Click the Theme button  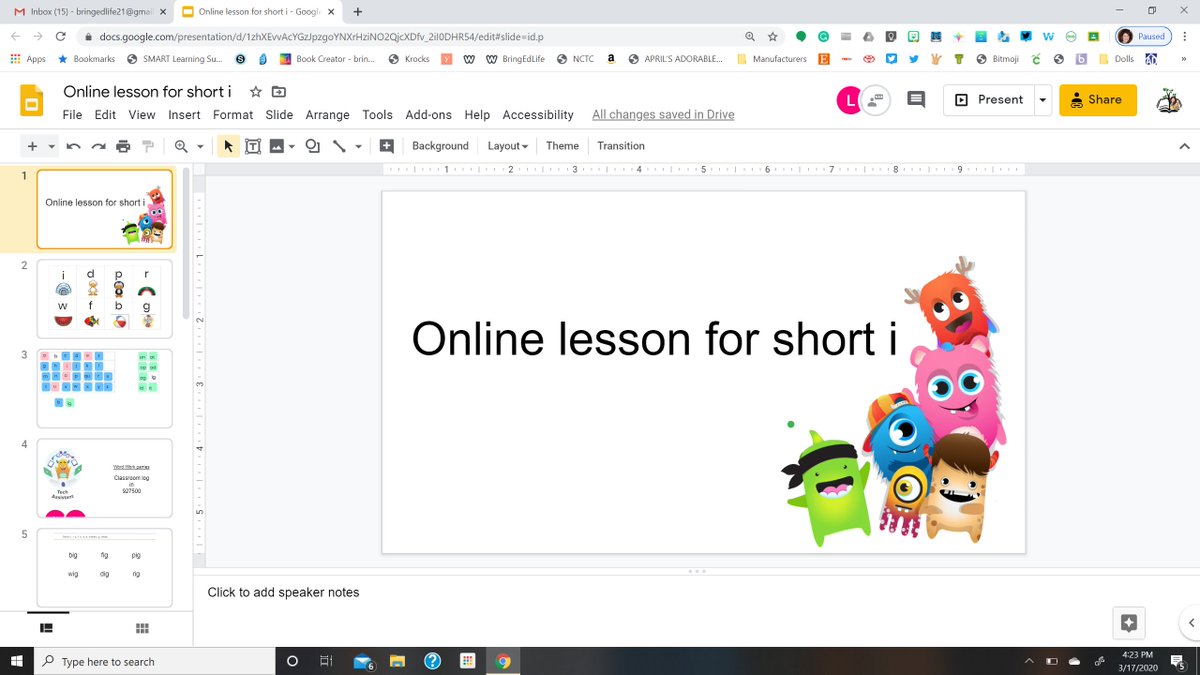coord(562,146)
